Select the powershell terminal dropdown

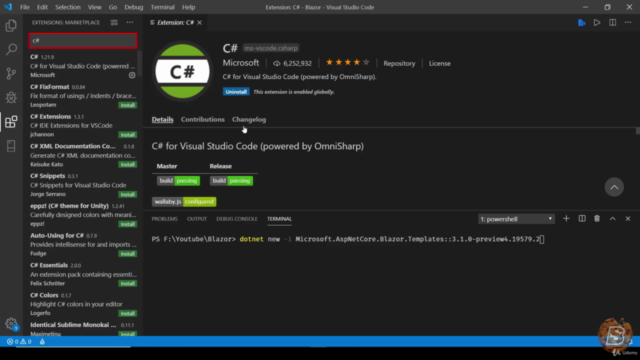[516, 219]
